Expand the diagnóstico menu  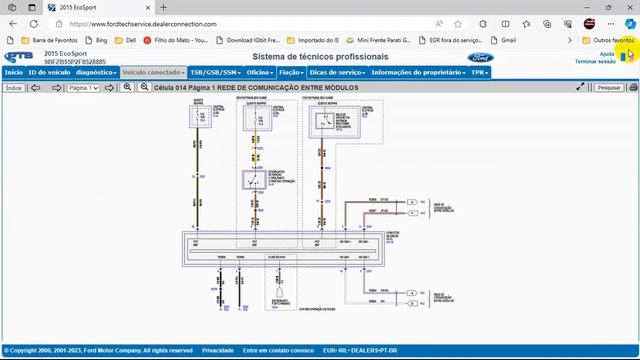(96, 72)
